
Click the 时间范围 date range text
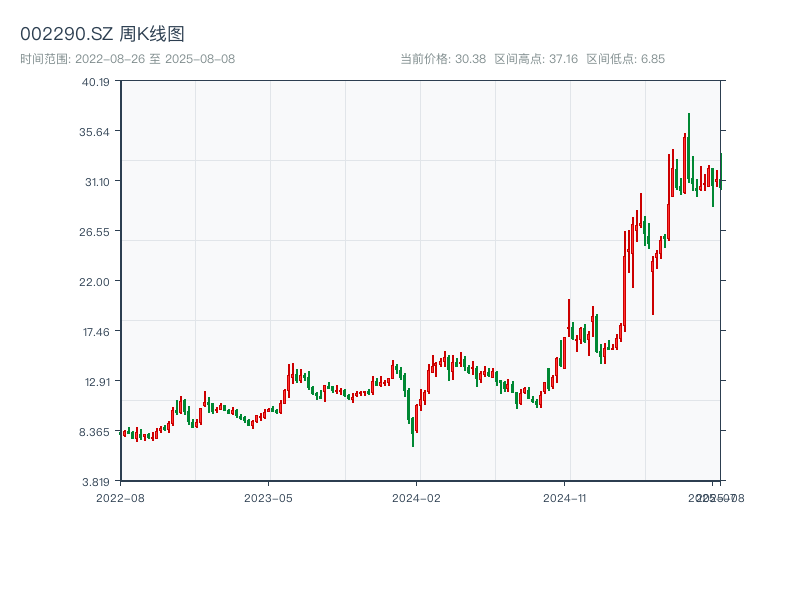[127, 59]
